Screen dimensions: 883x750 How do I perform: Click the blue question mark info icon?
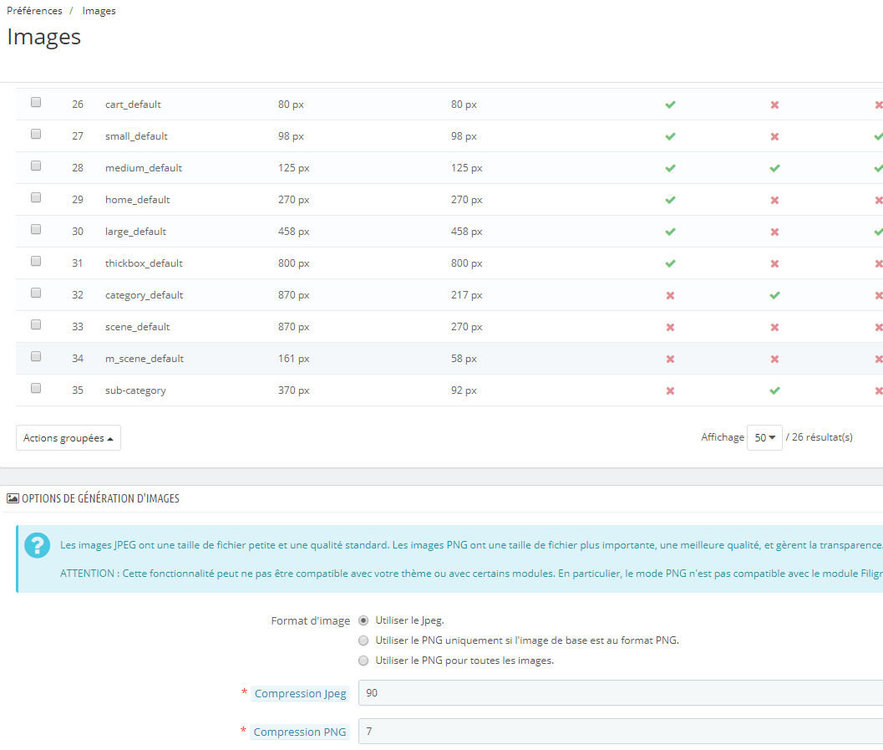point(38,545)
